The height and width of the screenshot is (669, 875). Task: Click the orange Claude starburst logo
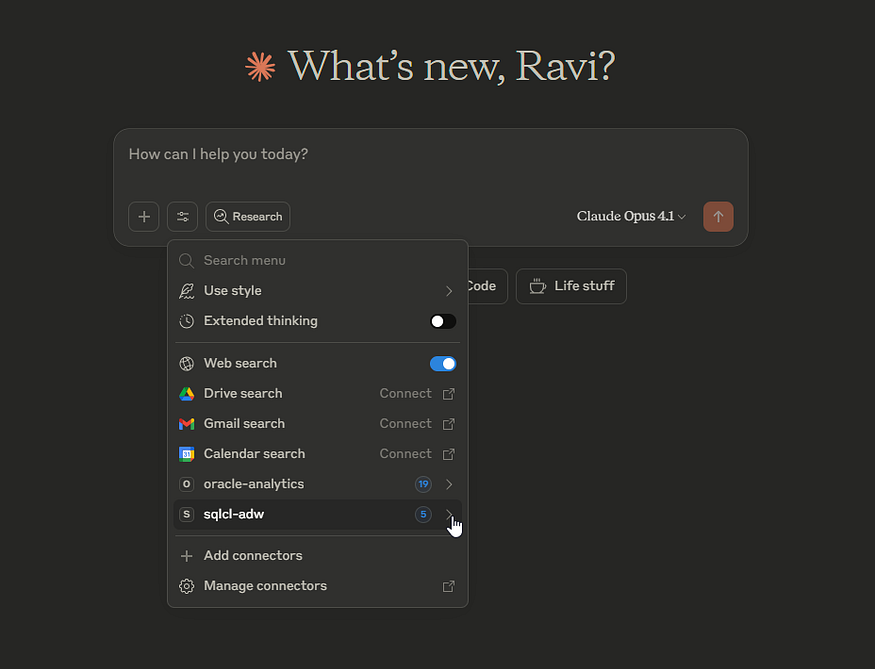260,66
